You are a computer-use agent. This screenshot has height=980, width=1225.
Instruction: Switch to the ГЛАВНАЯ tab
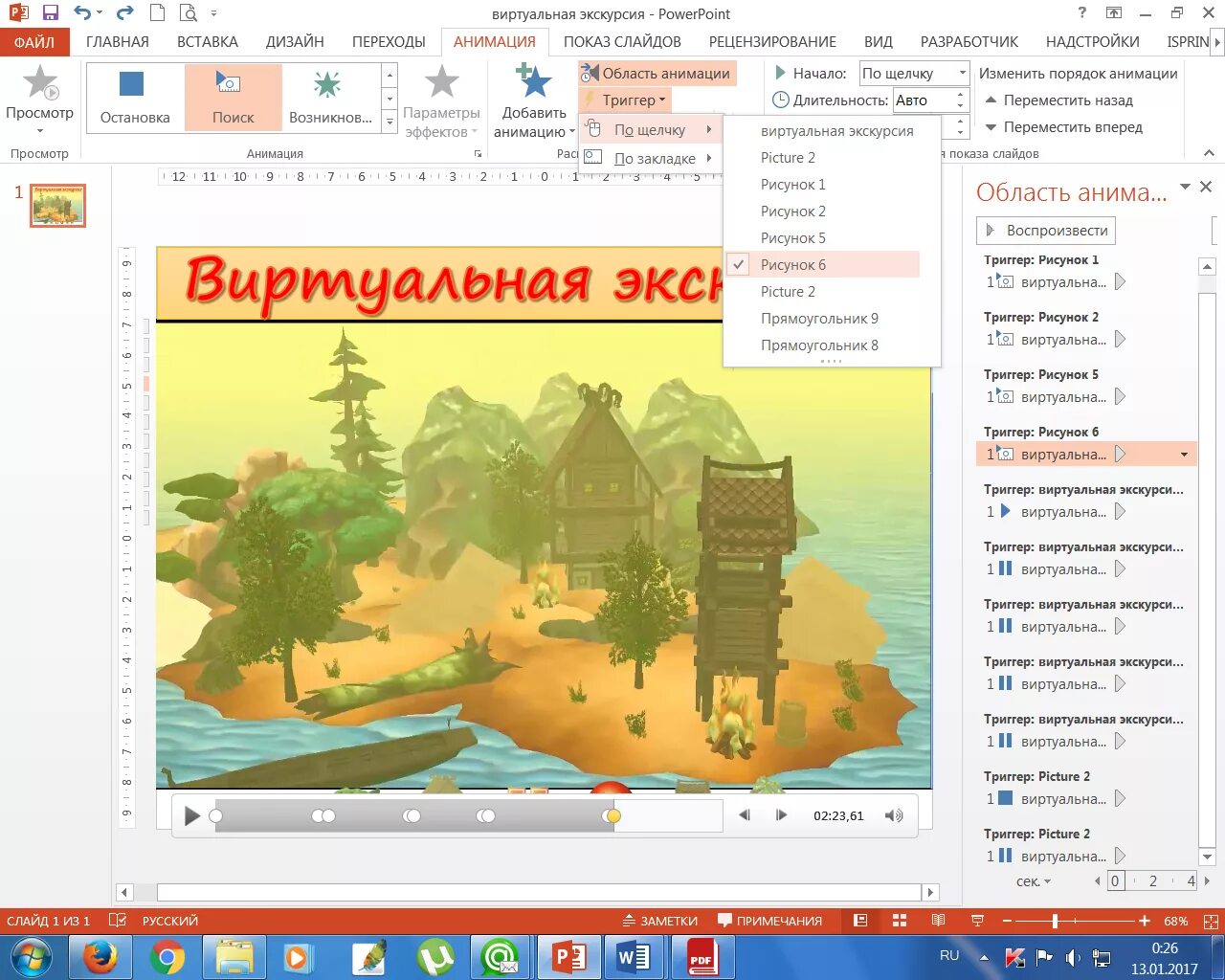118,42
